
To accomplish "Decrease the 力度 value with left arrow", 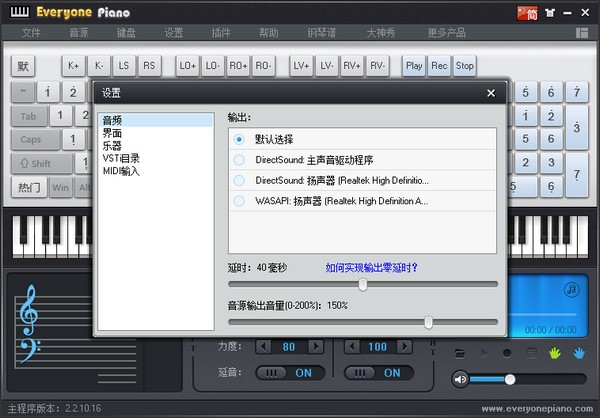I will [x=263, y=347].
